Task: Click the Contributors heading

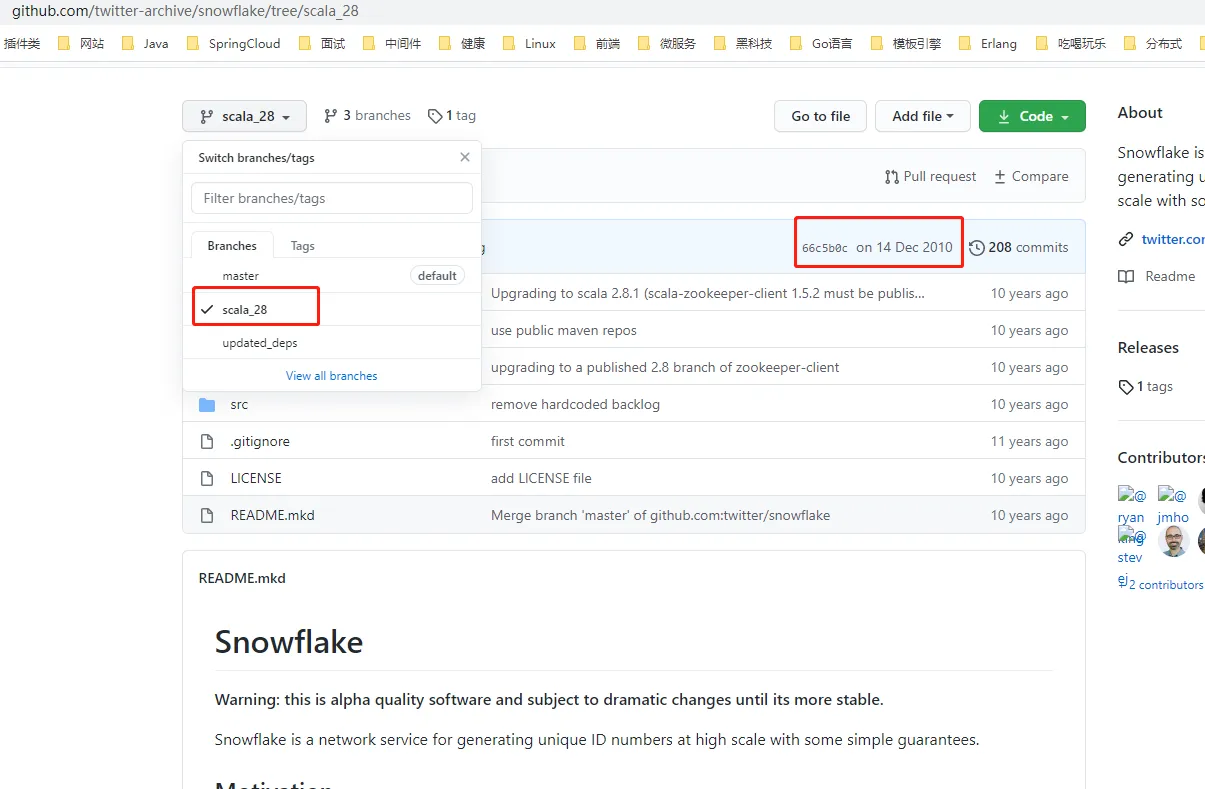Action: [x=1161, y=457]
